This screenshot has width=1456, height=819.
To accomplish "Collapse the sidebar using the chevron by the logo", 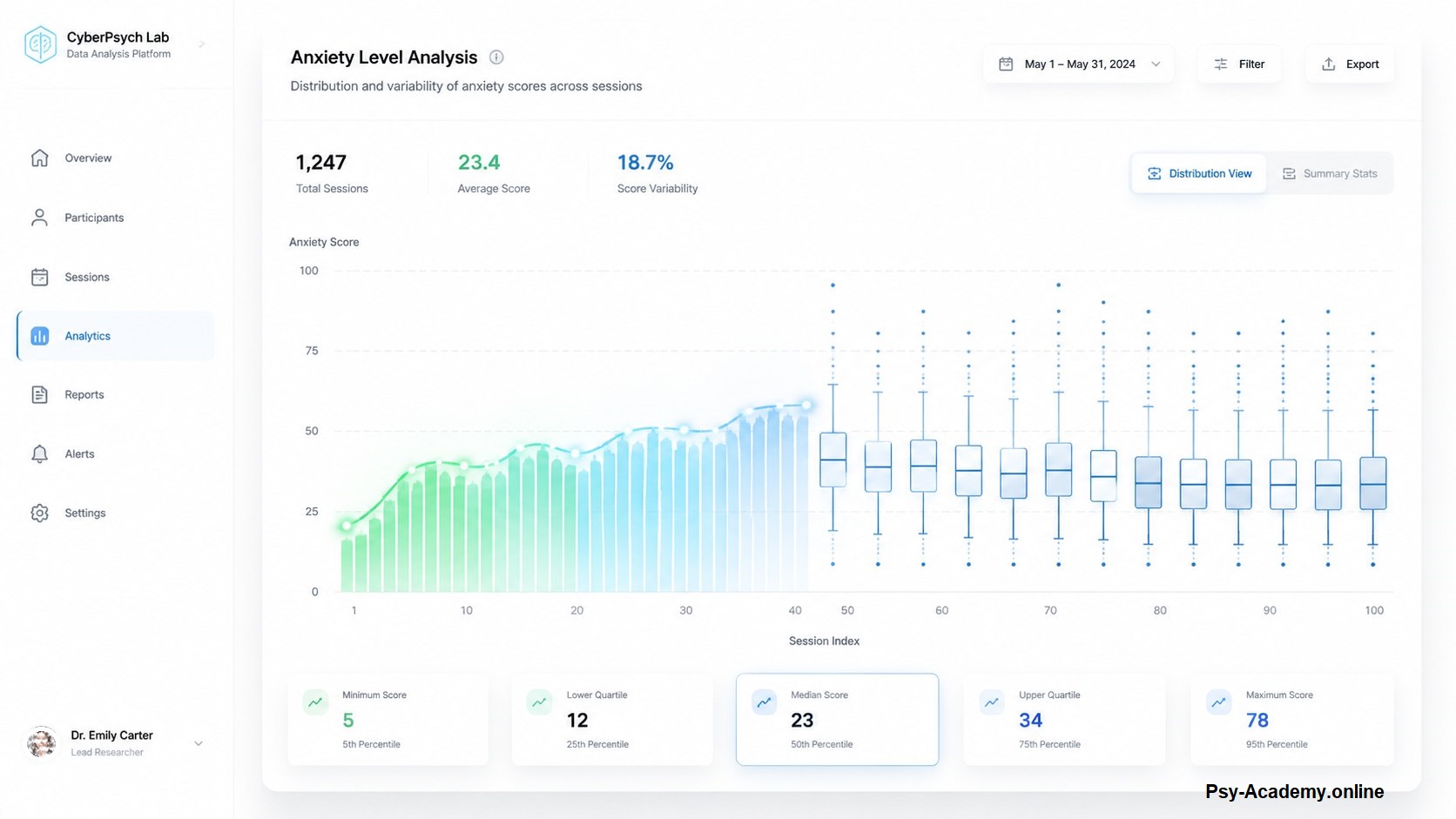I will coord(202,44).
